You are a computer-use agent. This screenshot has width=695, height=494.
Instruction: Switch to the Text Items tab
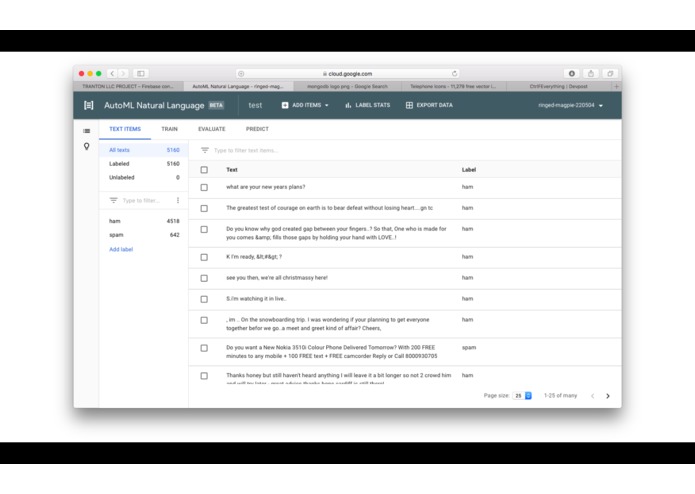coord(125,129)
